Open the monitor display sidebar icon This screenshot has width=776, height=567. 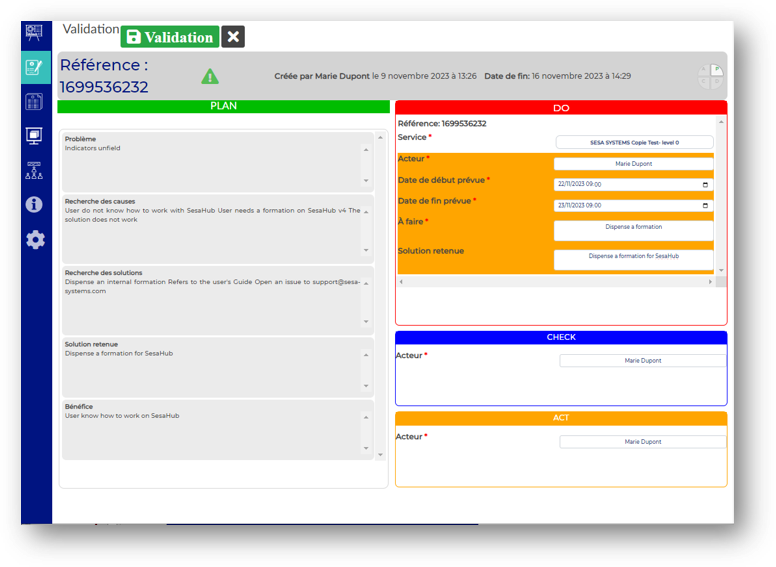(35, 136)
